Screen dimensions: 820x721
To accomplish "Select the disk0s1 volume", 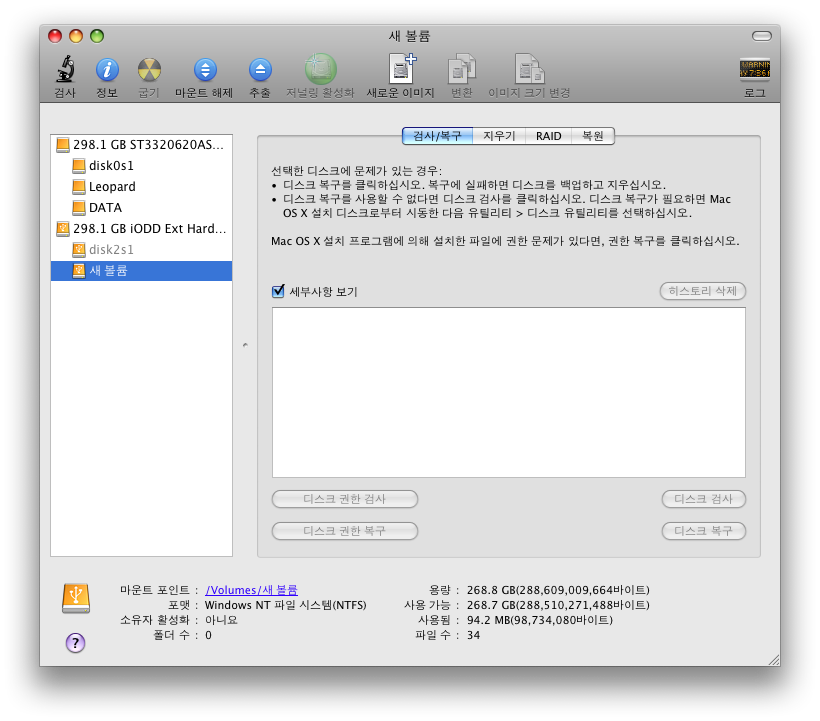I will [x=141, y=166].
